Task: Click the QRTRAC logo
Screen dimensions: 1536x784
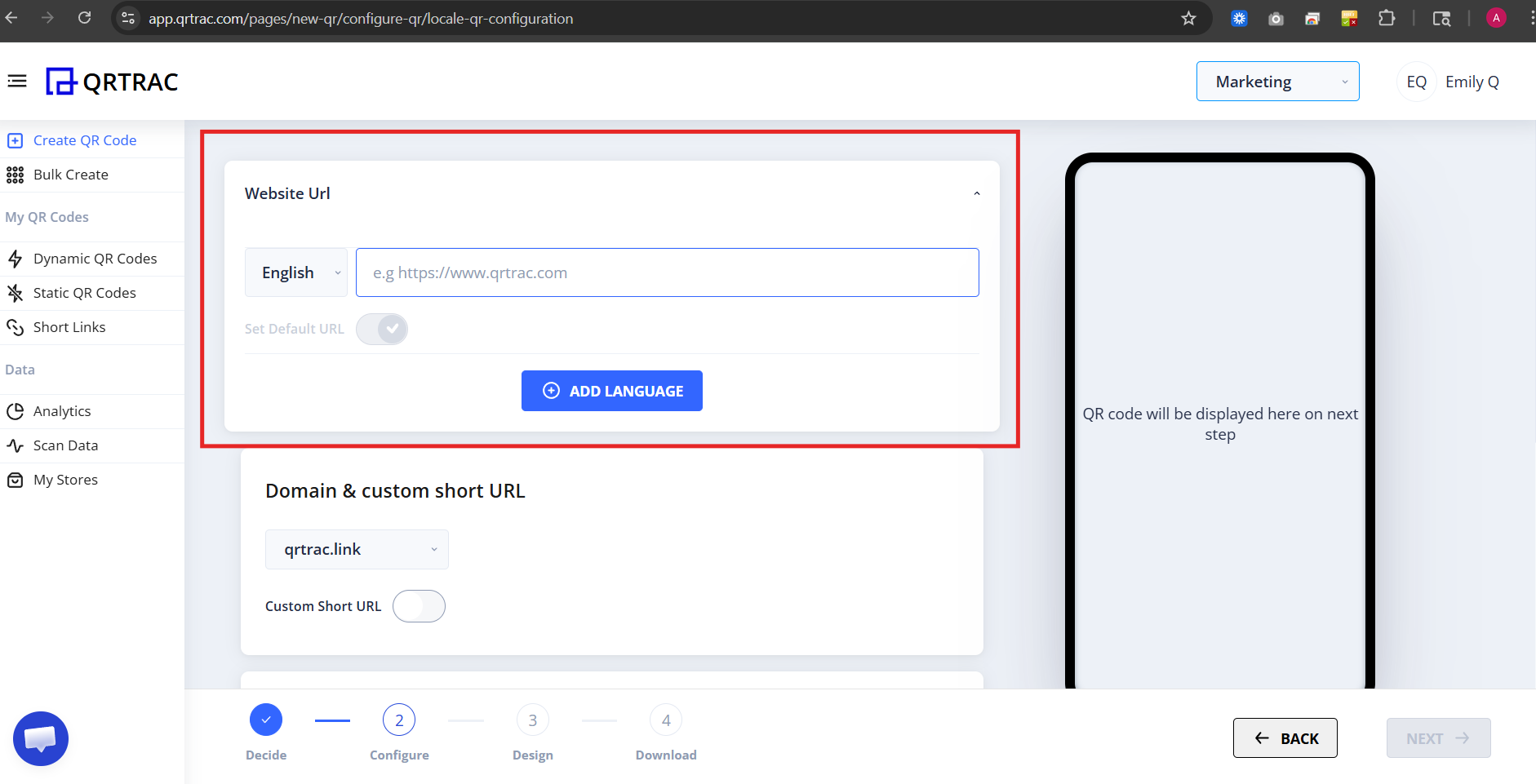Action: pyautogui.click(x=112, y=81)
